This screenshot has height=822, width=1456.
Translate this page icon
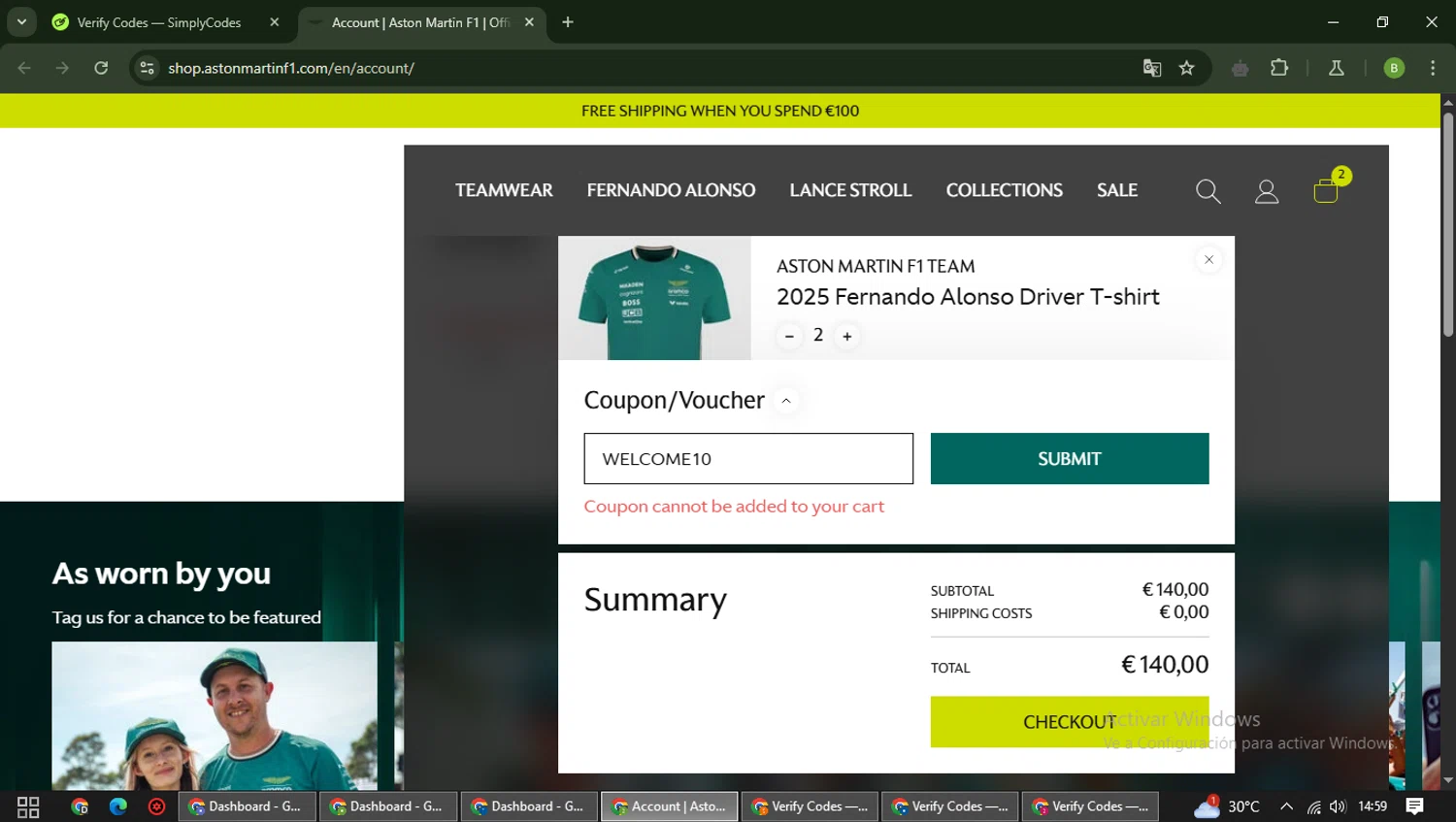point(1152,68)
